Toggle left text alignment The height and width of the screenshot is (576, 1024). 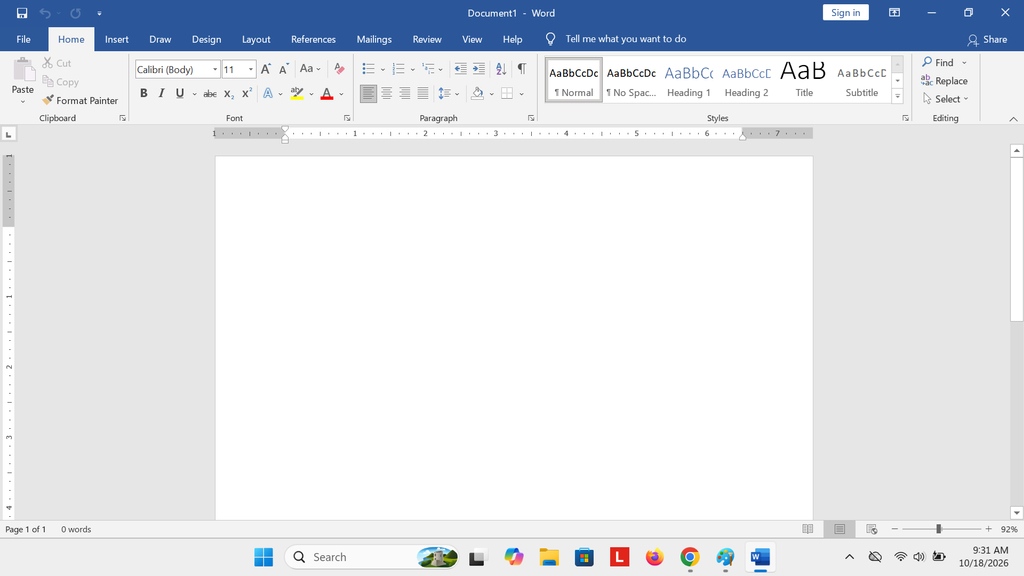368,93
